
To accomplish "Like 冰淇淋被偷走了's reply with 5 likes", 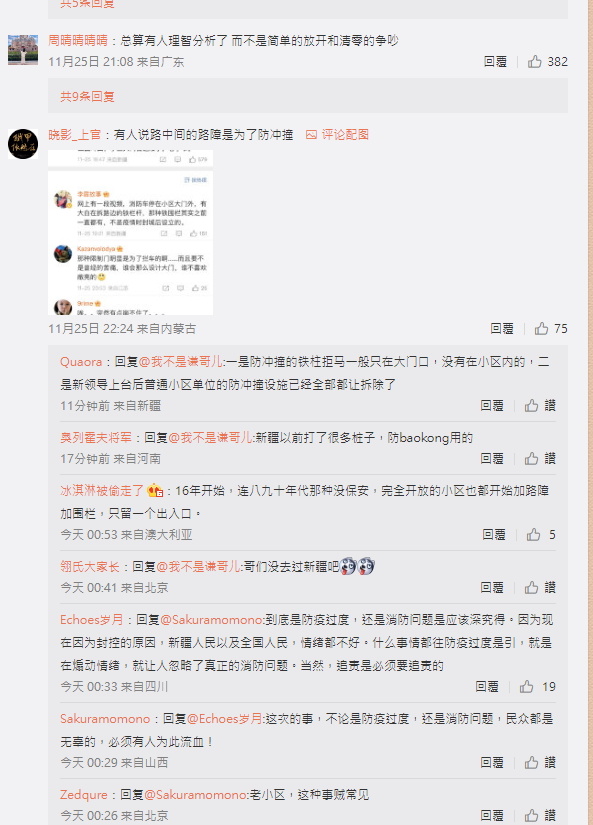I will coord(541,535).
